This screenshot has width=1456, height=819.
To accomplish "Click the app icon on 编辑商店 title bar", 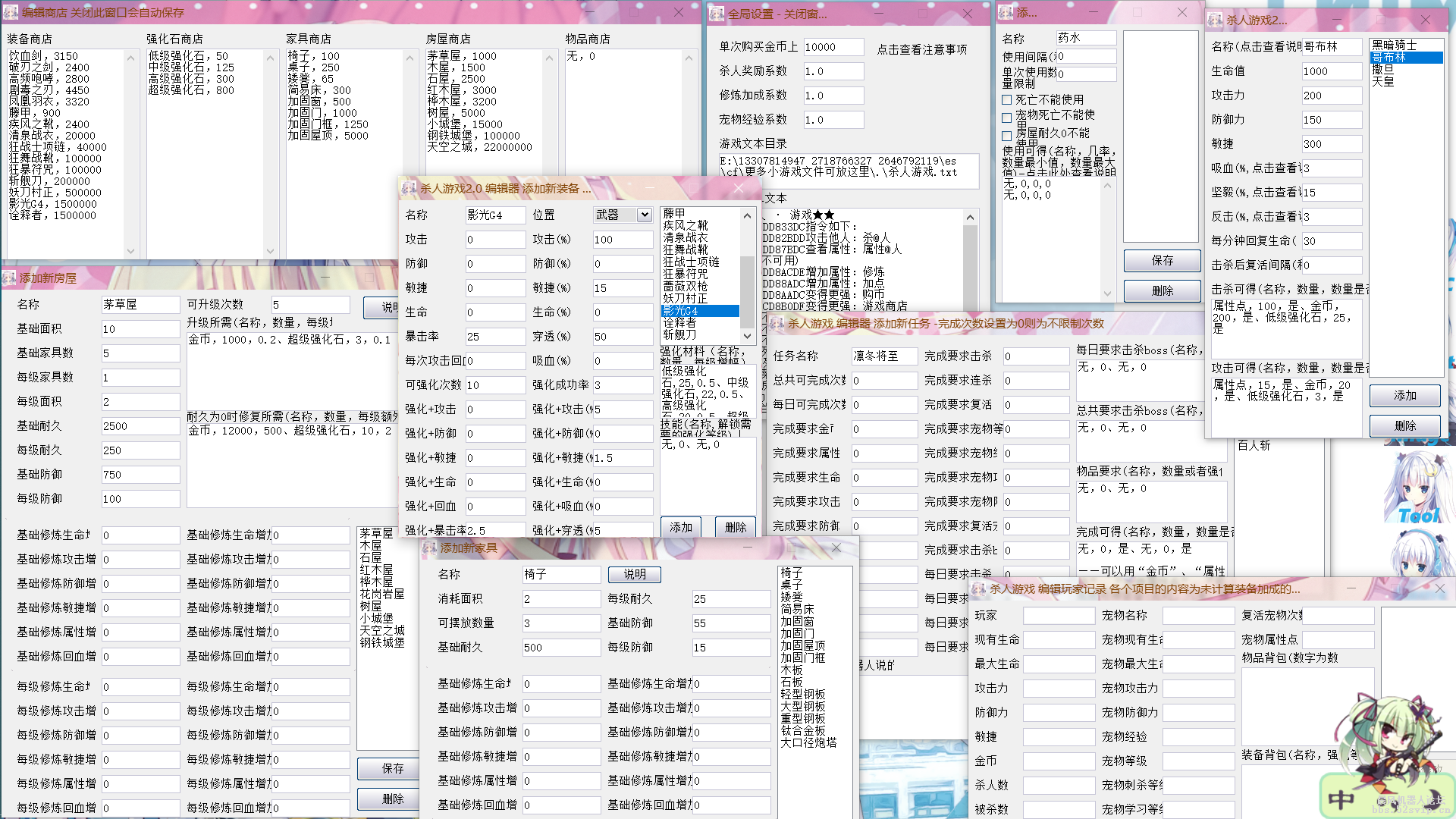I will pos(9,12).
